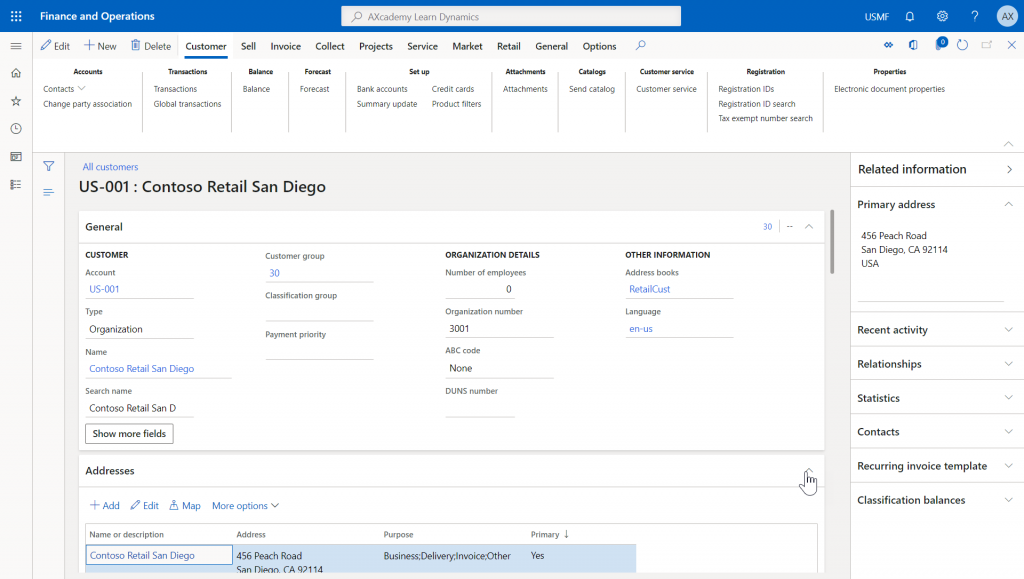Image resolution: width=1024 pixels, height=579 pixels.
Task: Open Favorites star icon in sidebar
Action: 16,101
